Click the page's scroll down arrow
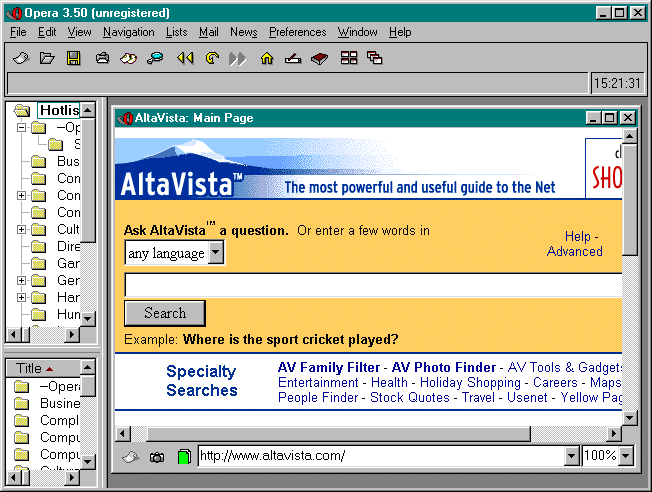The image size is (652, 492). click(x=630, y=418)
